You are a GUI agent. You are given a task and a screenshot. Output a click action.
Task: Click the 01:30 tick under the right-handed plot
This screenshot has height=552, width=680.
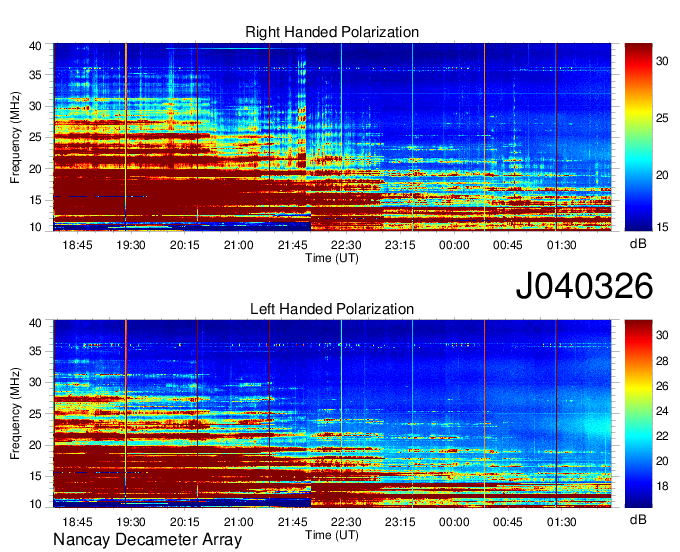click(562, 245)
